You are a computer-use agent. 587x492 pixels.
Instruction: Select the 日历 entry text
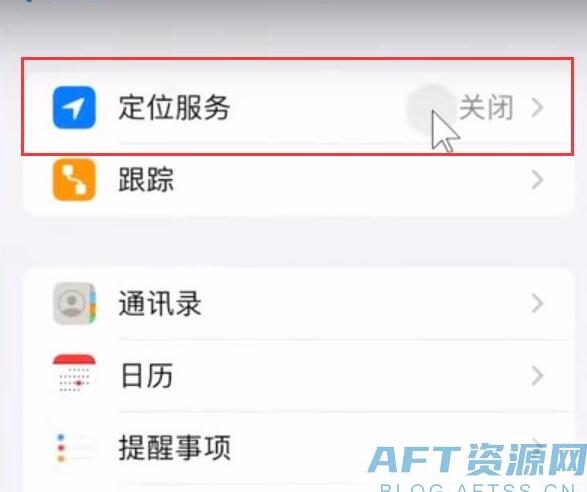click(147, 376)
